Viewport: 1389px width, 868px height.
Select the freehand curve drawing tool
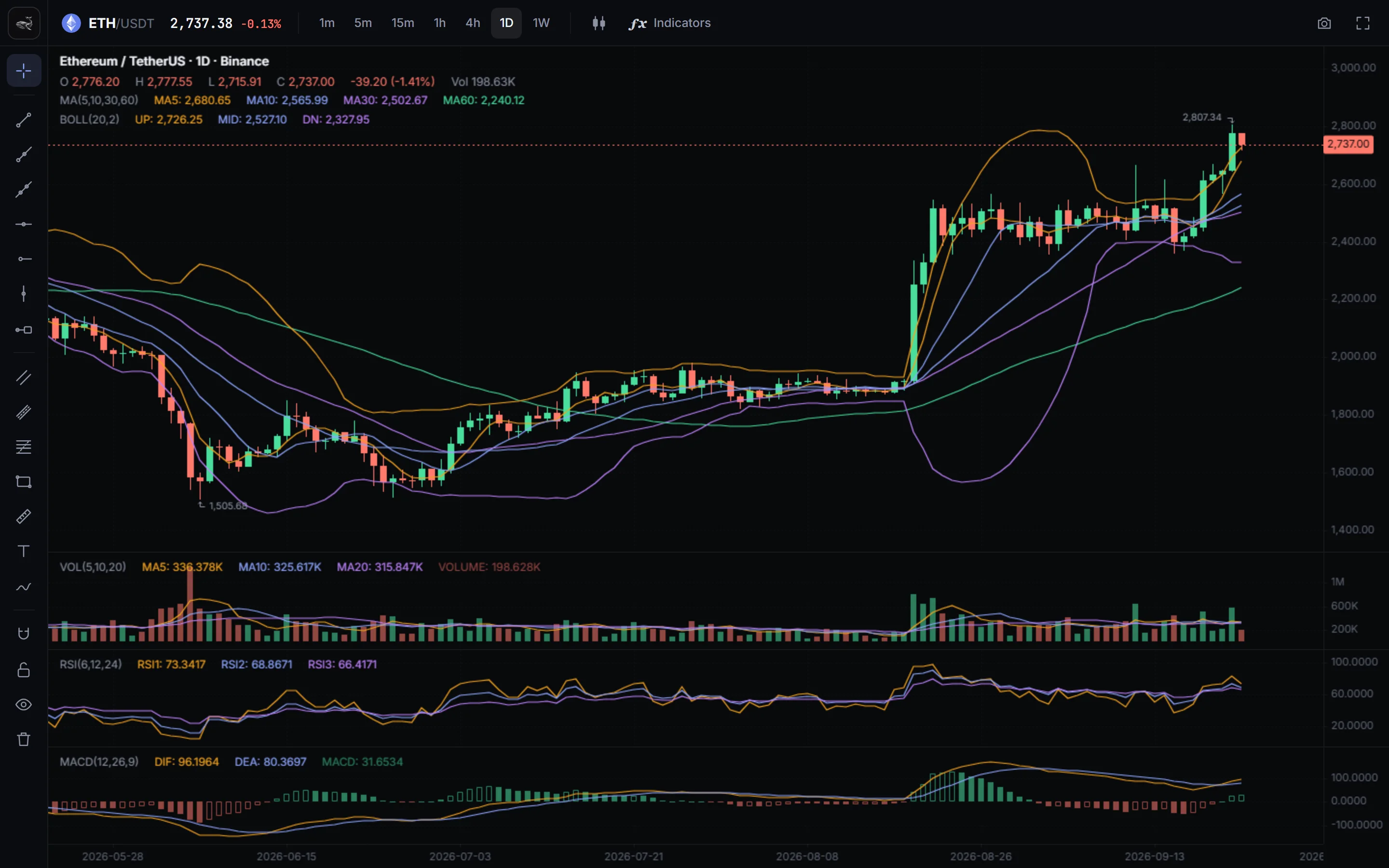pyautogui.click(x=24, y=587)
